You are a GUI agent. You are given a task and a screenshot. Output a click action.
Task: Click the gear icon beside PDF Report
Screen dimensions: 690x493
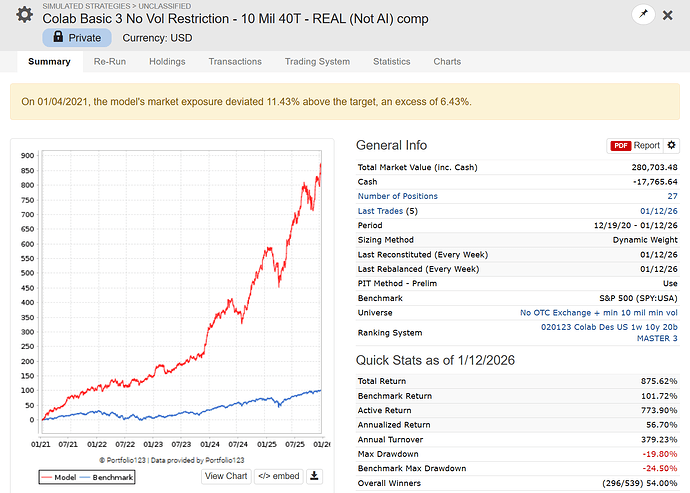[x=672, y=145]
